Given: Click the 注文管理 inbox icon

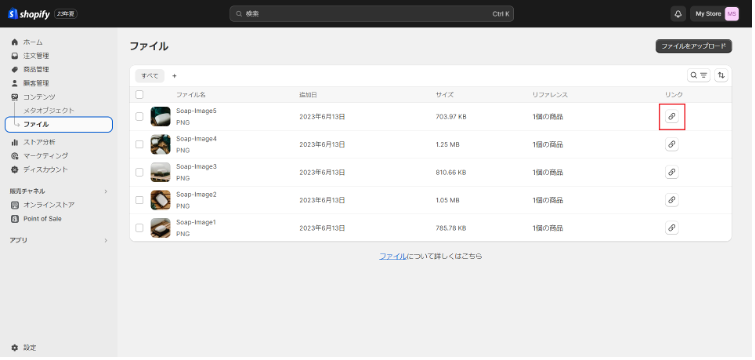Looking at the screenshot, I should pyautogui.click(x=14, y=56).
